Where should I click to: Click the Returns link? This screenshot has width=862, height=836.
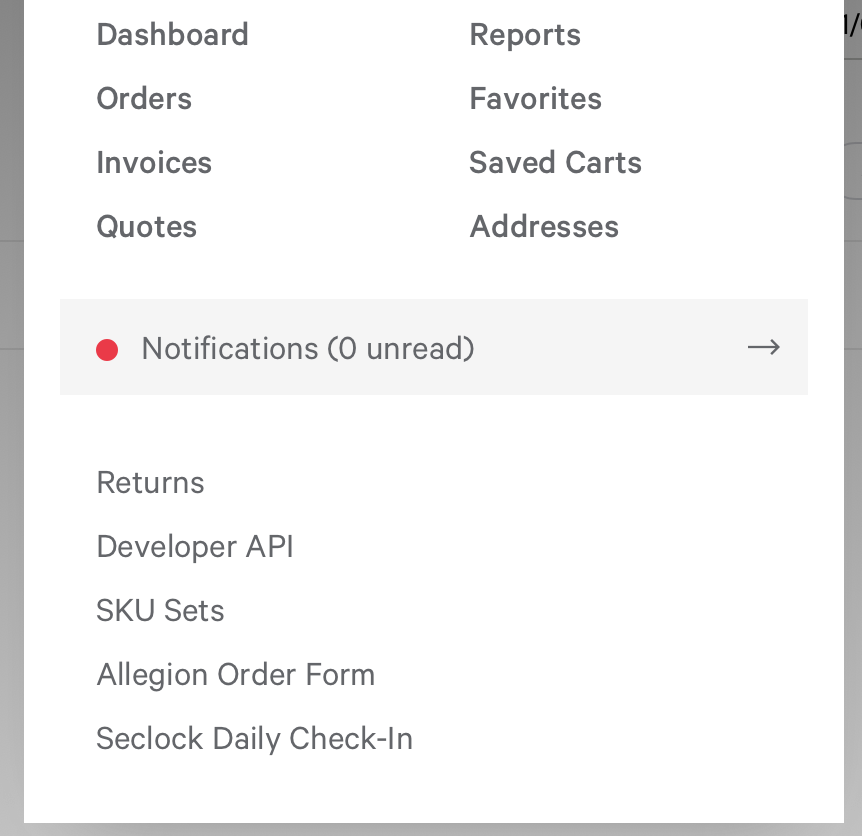coord(151,483)
